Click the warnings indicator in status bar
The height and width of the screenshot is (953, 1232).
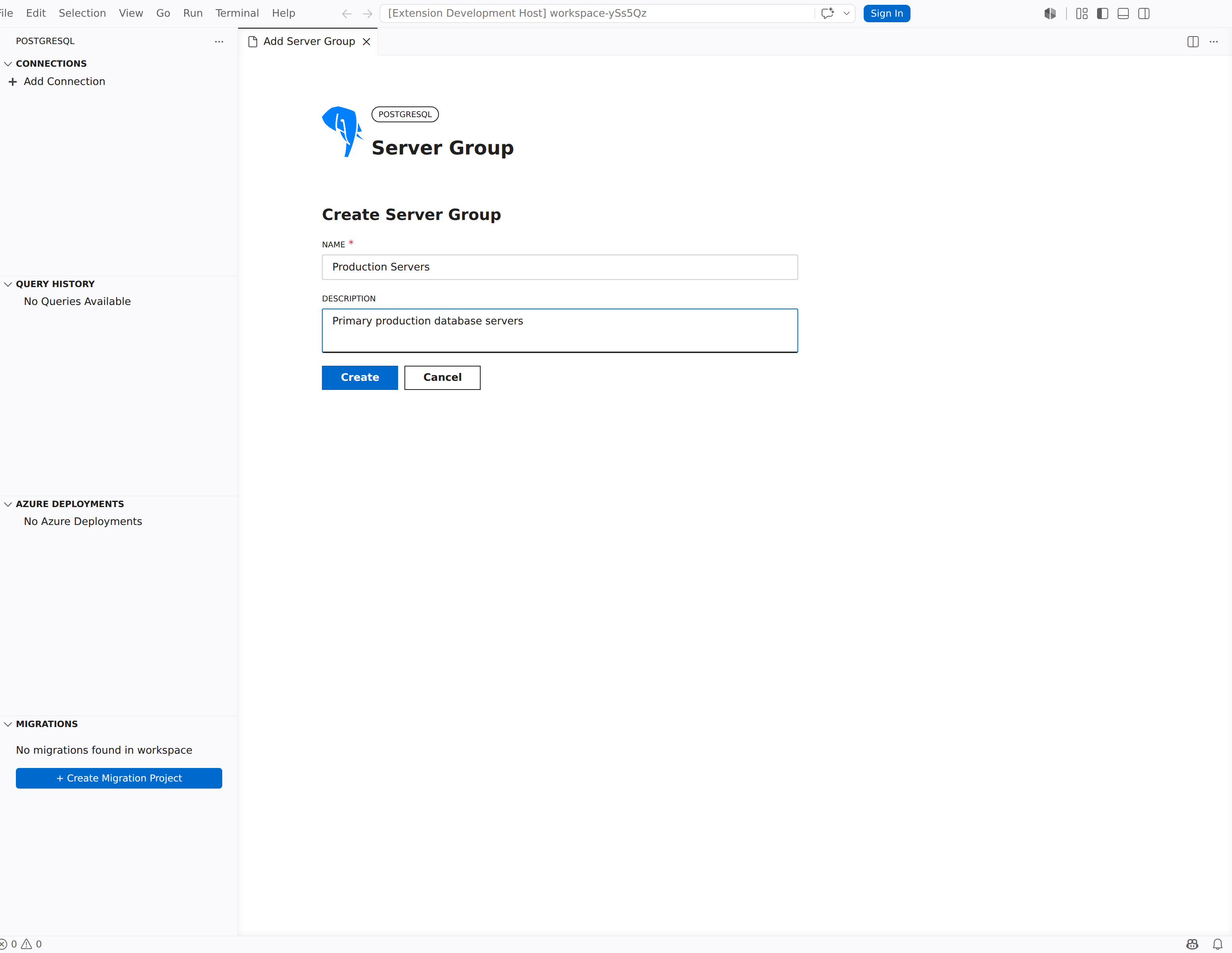click(x=31, y=944)
